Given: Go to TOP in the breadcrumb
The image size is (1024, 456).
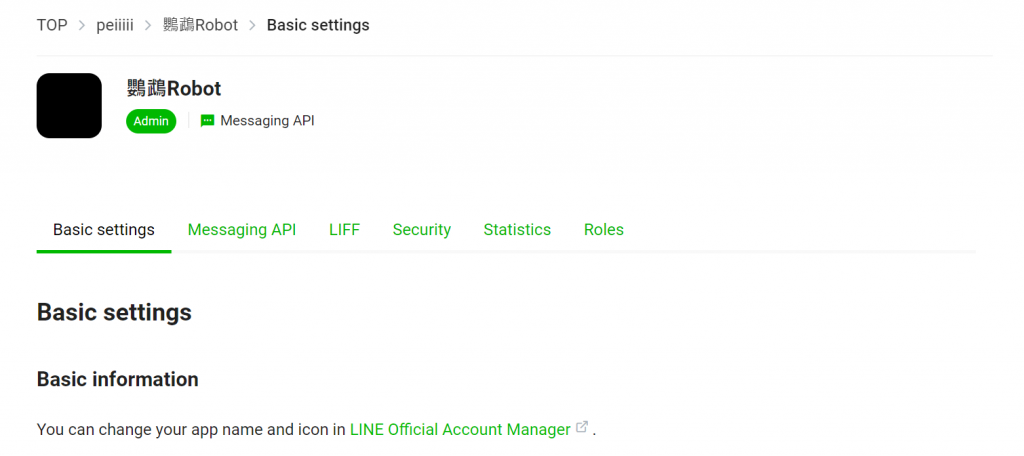Looking at the screenshot, I should pyautogui.click(x=52, y=25).
